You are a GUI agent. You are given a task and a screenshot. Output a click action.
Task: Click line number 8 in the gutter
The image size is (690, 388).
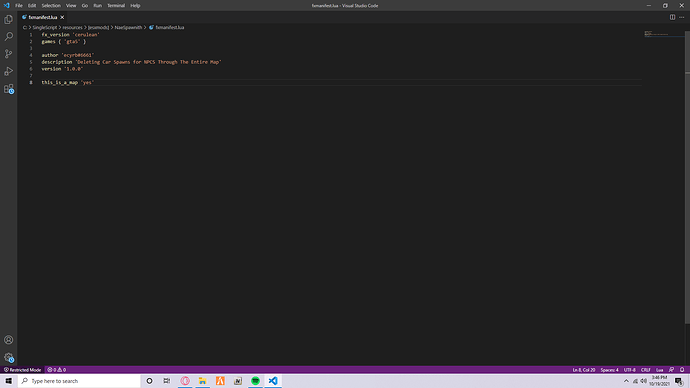coord(31,82)
